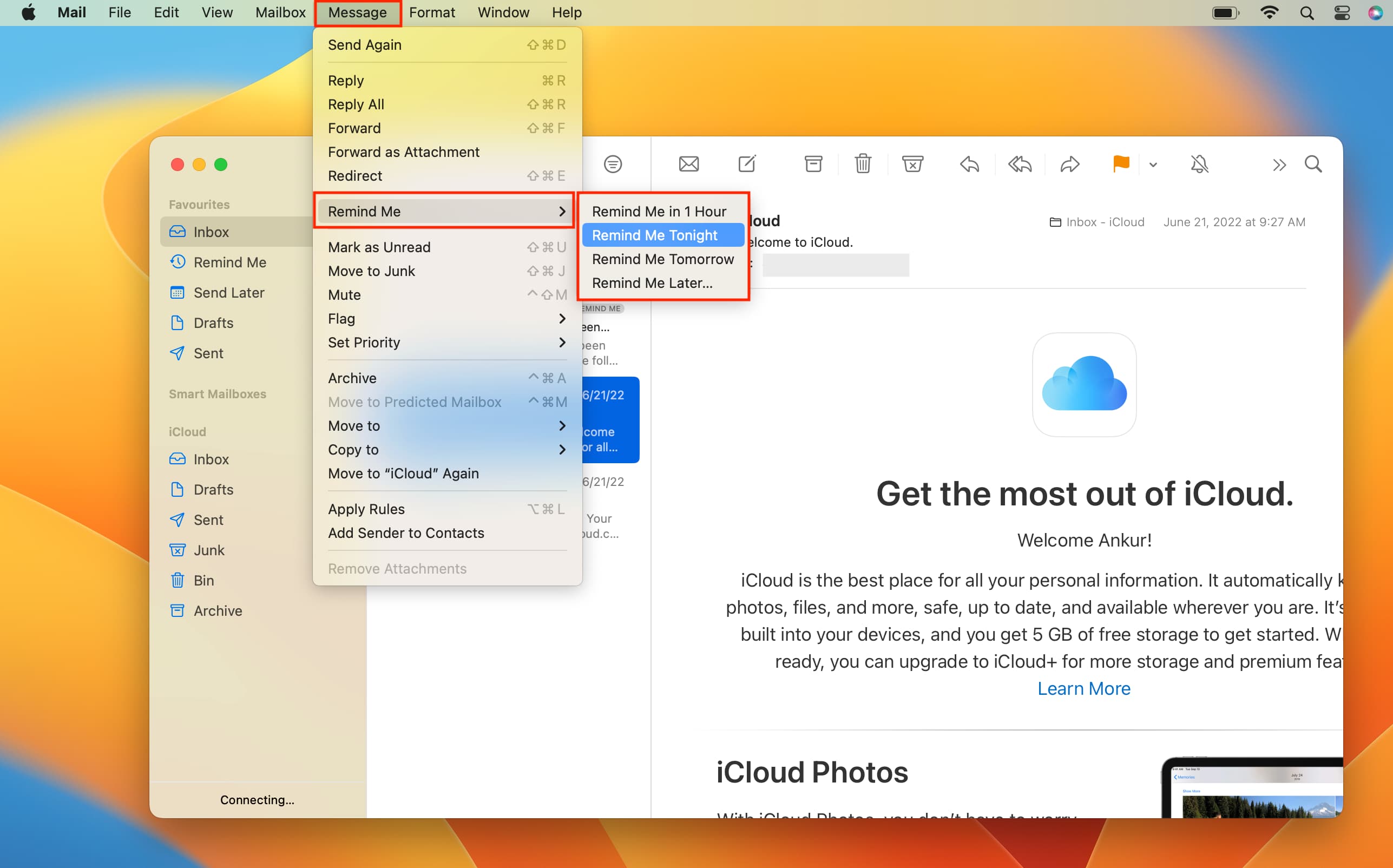Screen dimensions: 1393x868
Task: Flag message with orange flag icon
Action: pyautogui.click(x=1120, y=164)
